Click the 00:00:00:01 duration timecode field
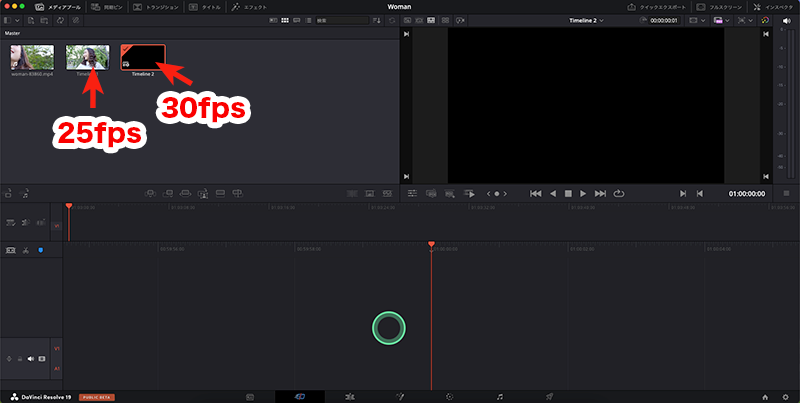Screen dimensions: 800x403 (x=663, y=20)
